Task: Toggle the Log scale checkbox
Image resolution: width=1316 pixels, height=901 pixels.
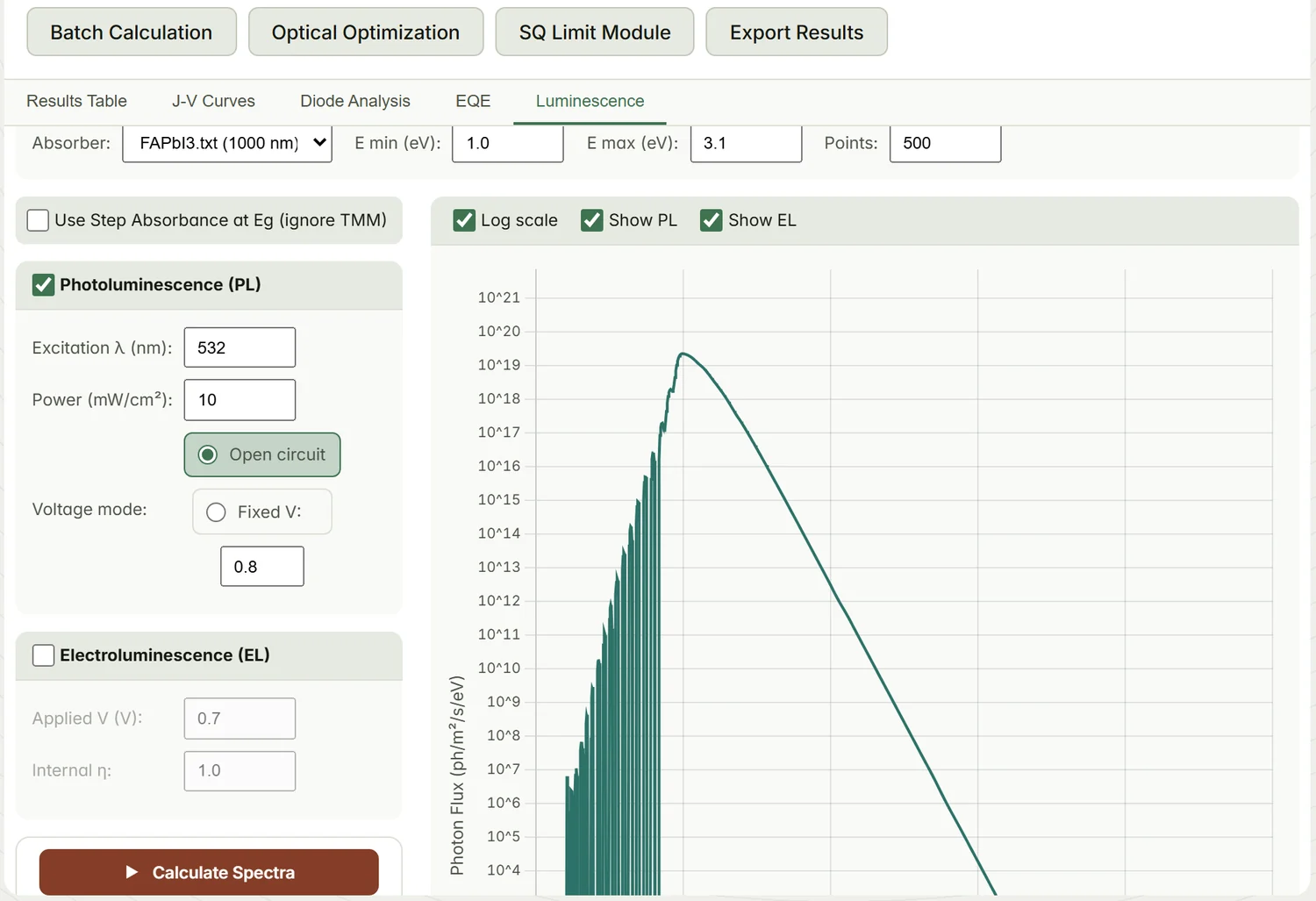Action: (464, 220)
